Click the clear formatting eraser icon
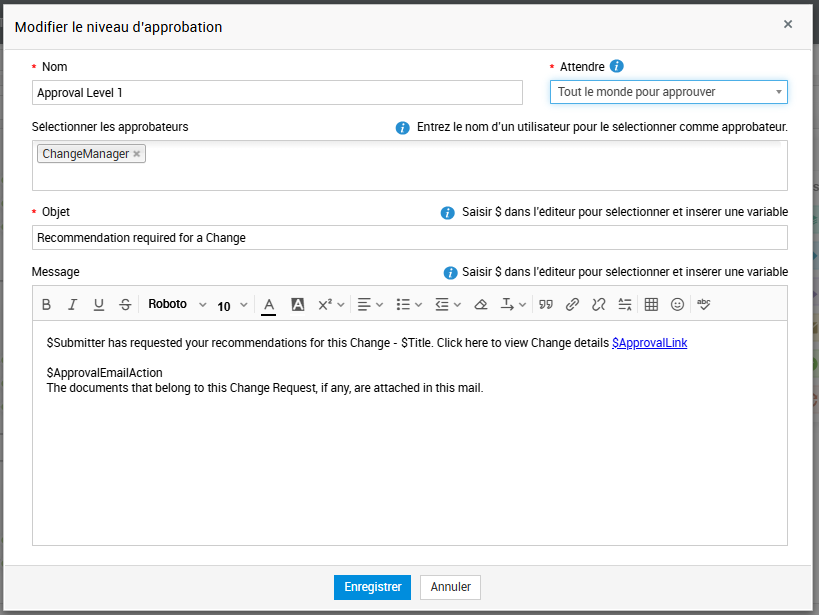 481,305
